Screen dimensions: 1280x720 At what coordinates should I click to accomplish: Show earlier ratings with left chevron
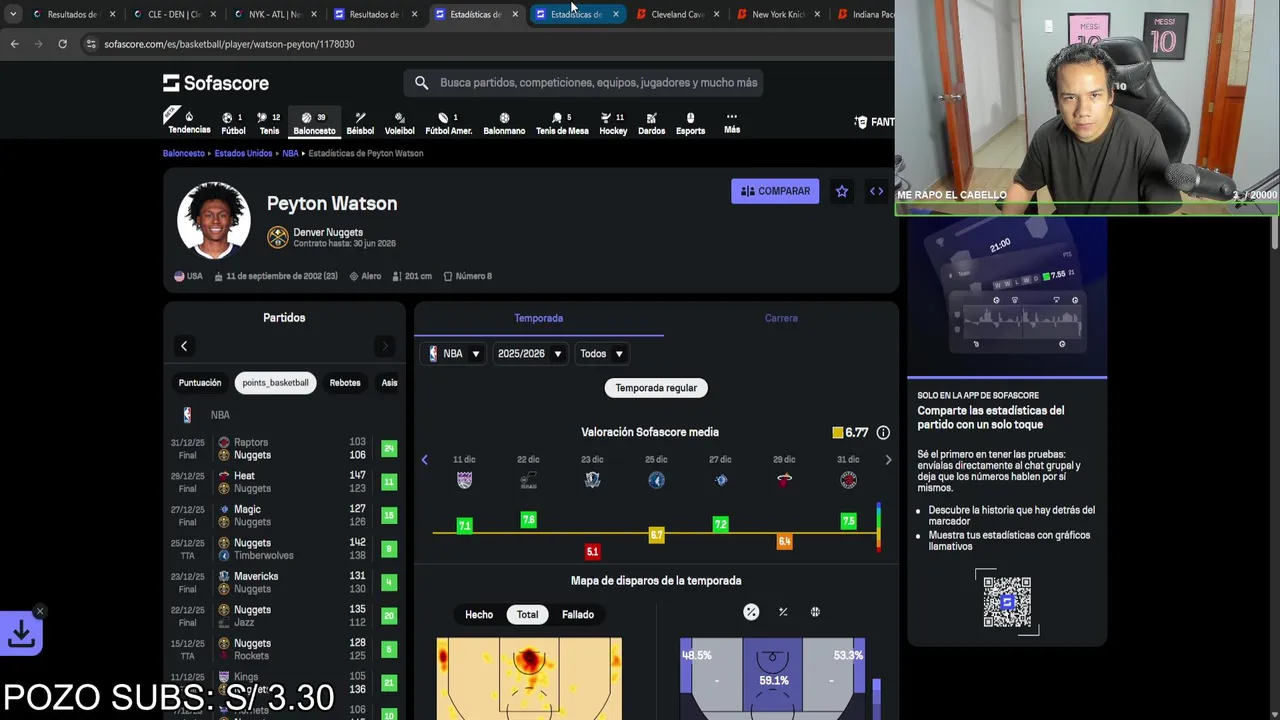pos(424,460)
